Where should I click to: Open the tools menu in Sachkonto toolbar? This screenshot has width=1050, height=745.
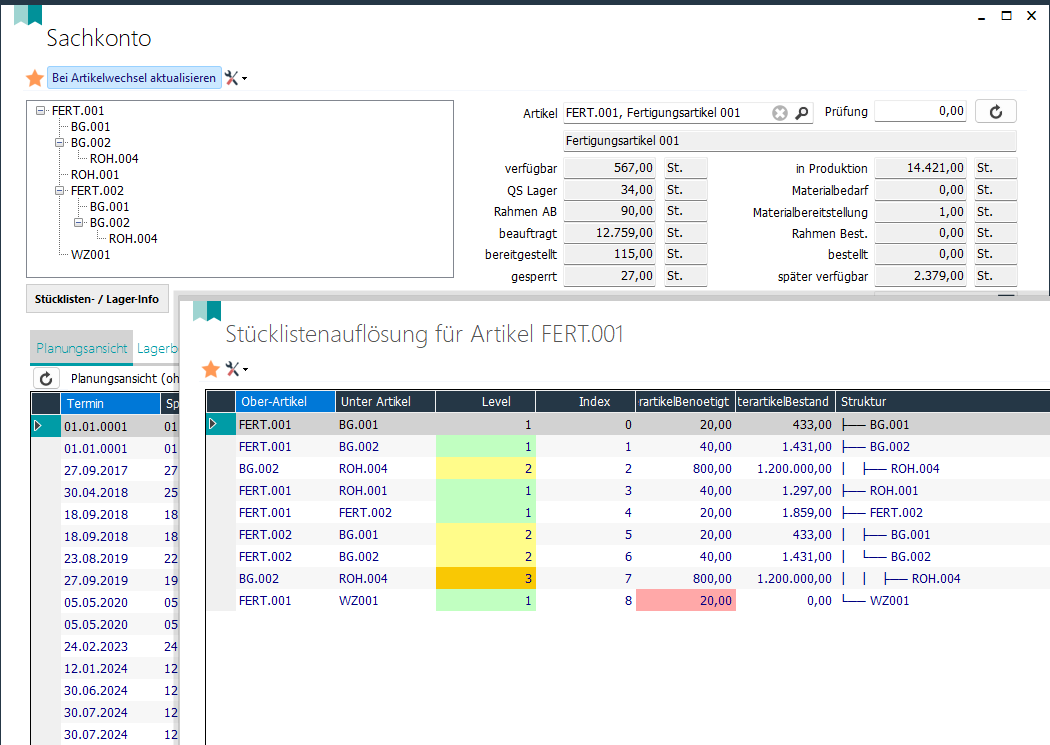[x=234, y=78]
